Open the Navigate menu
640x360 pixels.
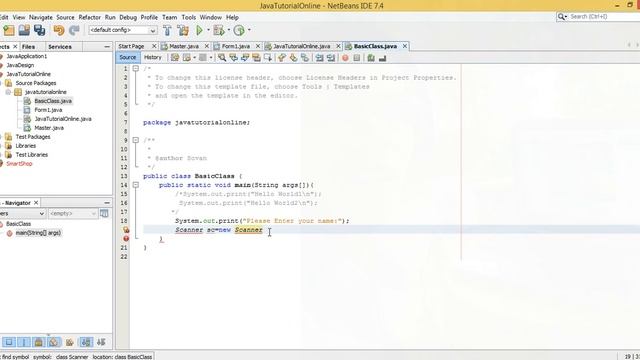[41, 18]
